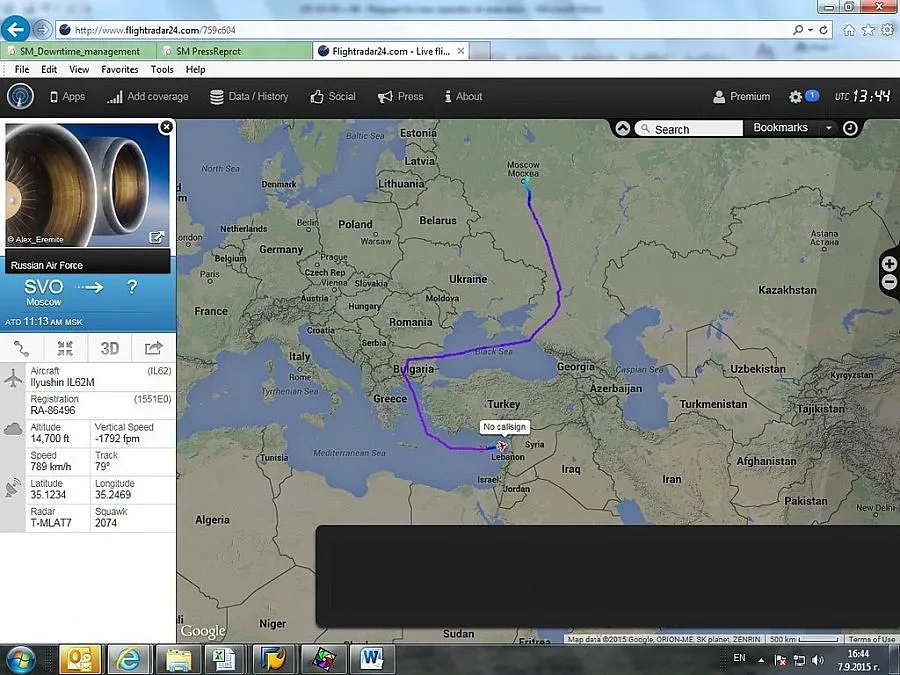Show the flight route path icon
This screenshot has width=900, height=675.
pyautogui.click(x=22, y=348)
